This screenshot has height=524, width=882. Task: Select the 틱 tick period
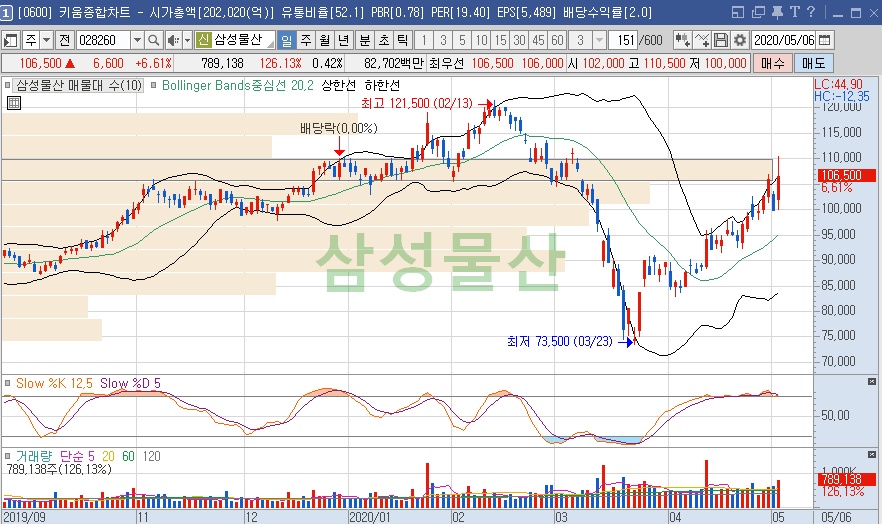402,40
